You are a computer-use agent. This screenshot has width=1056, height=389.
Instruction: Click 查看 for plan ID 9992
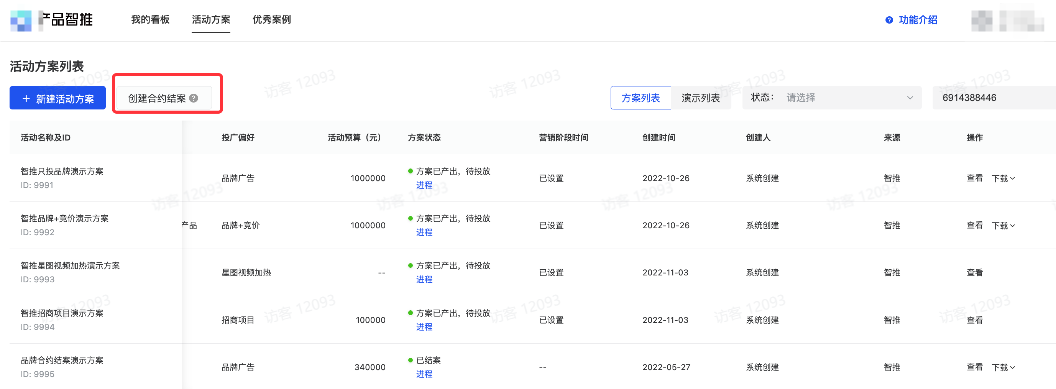coord(975,225)
